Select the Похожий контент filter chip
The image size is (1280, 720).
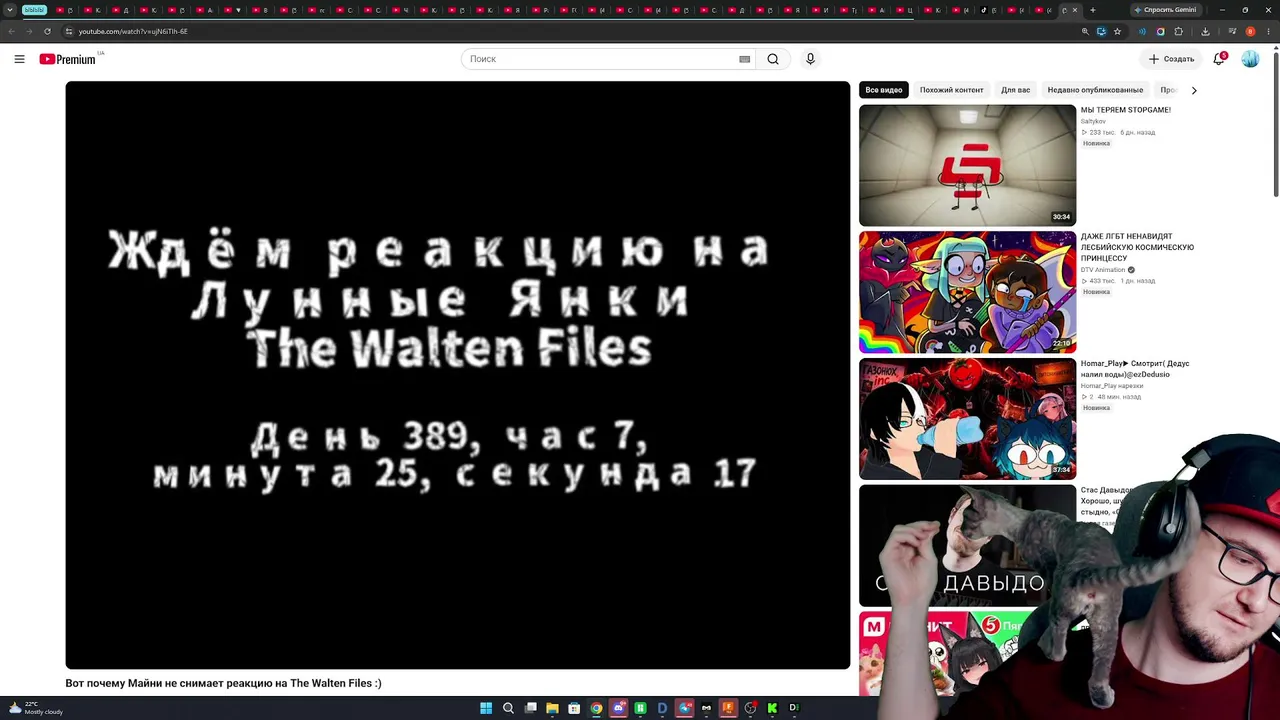(952, 90)
